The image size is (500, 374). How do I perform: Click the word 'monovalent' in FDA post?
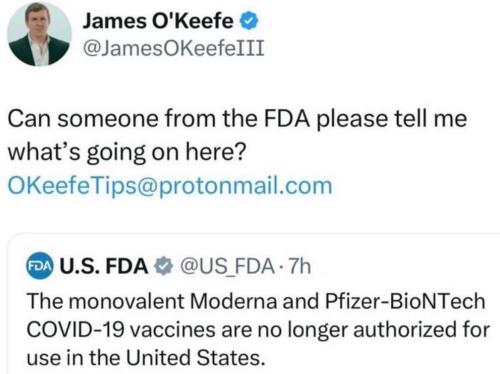[x=128, y=301]
